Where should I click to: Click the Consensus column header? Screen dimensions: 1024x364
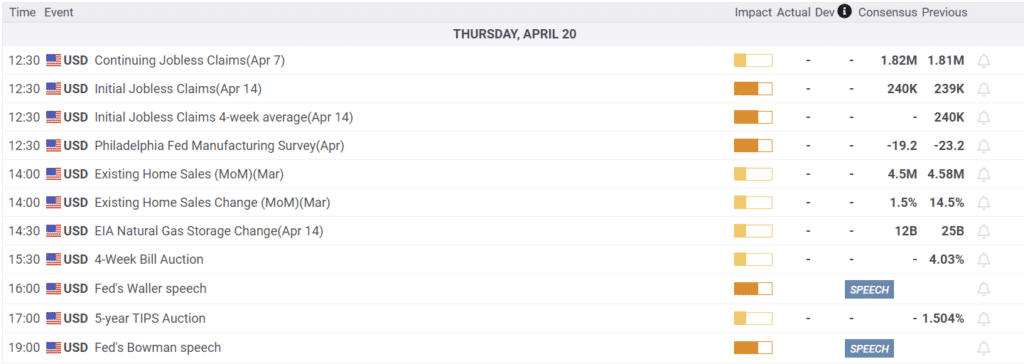[x=888, y=12]
